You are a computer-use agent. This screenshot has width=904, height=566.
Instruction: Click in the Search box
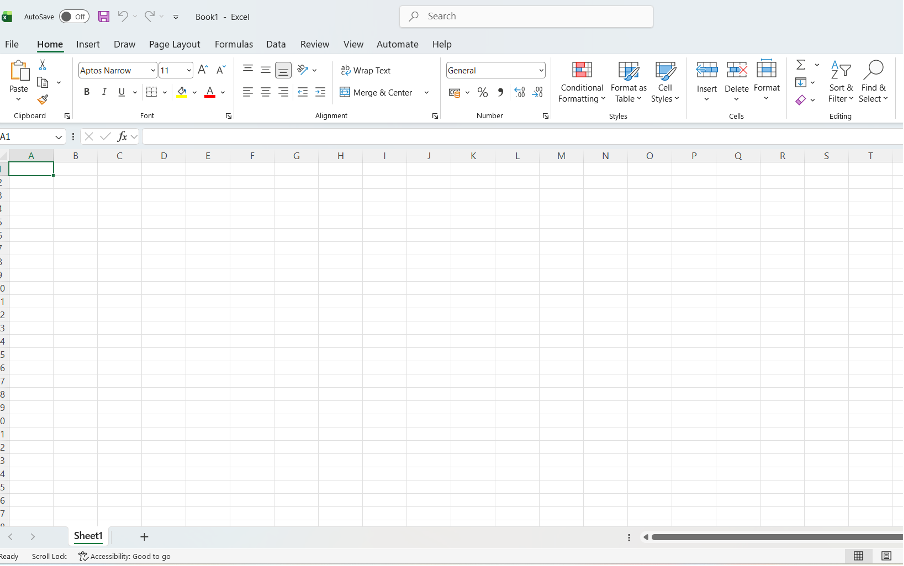point(526,16)
